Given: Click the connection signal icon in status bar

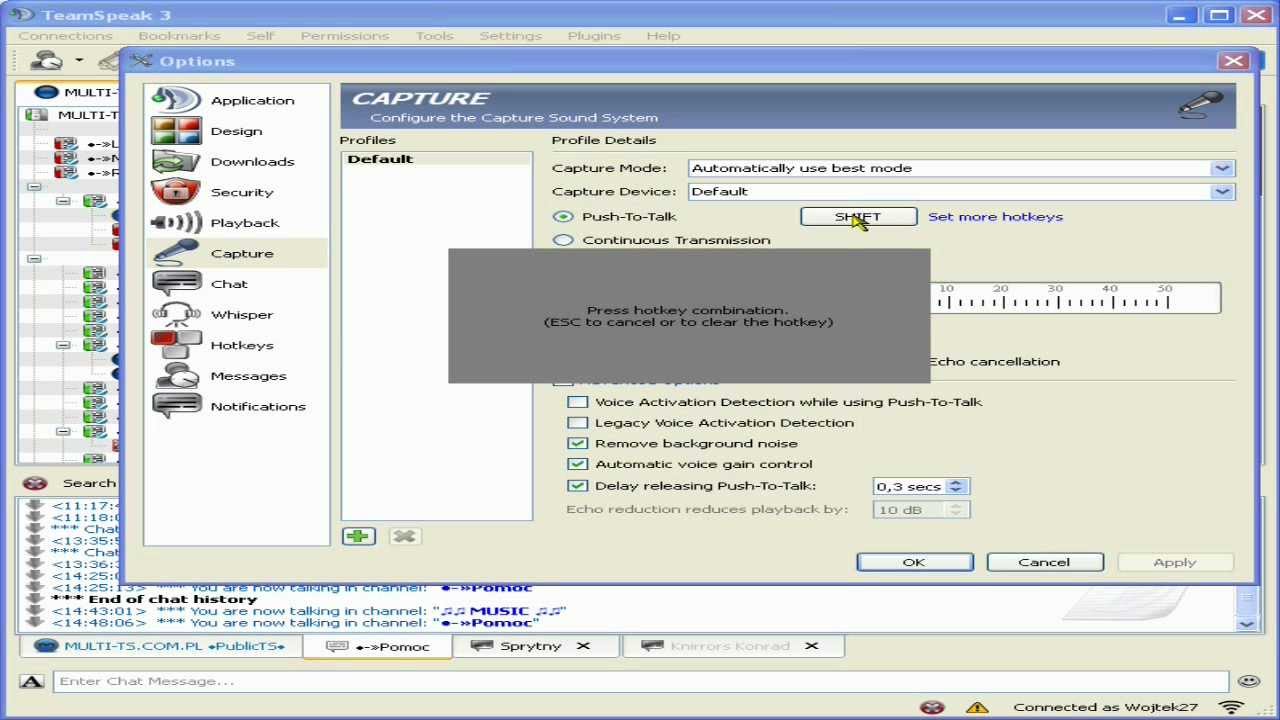Looking at the screenshot, I should point(1231,707).
